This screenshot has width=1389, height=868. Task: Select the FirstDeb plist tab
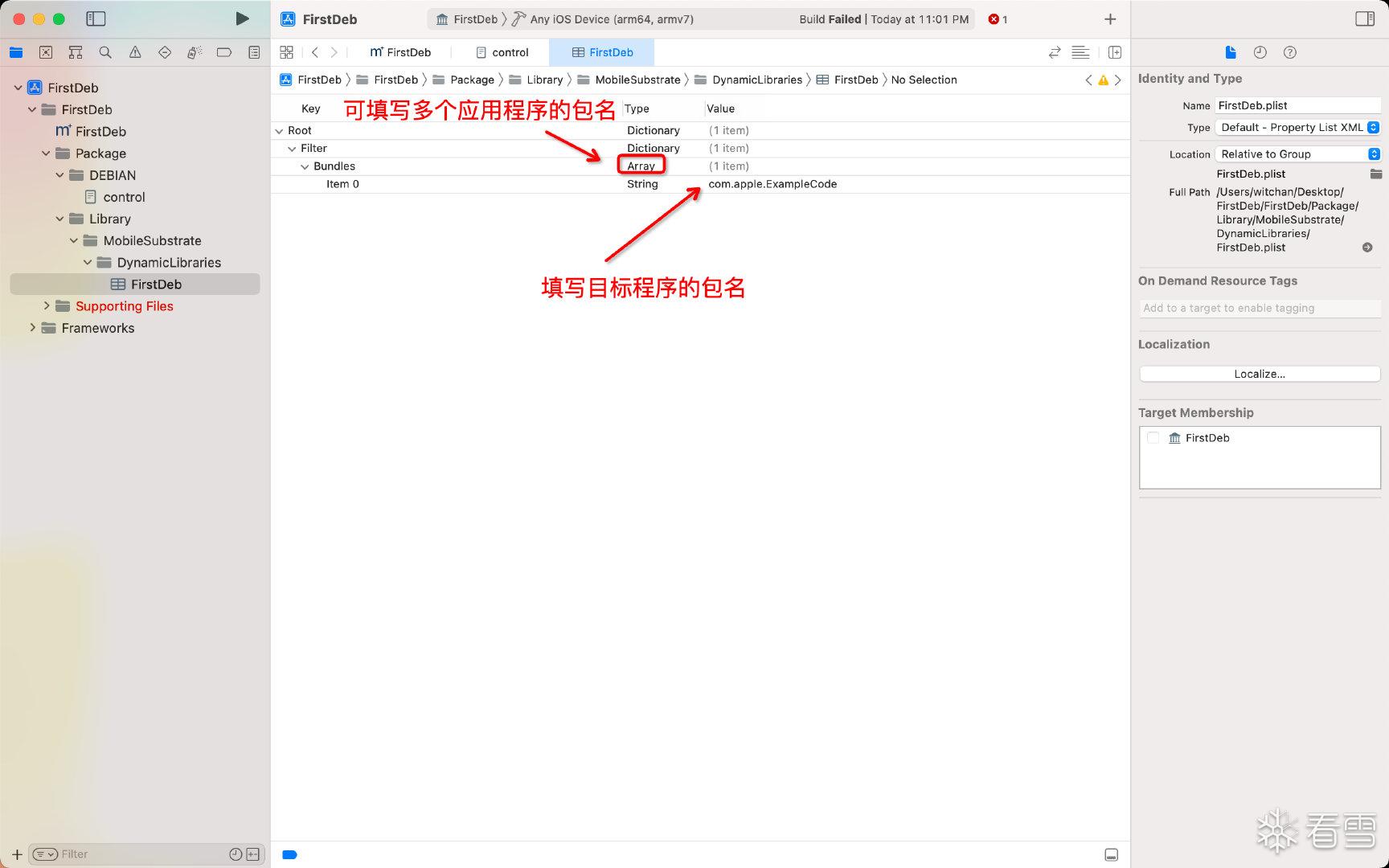click(x=602, y=52)
